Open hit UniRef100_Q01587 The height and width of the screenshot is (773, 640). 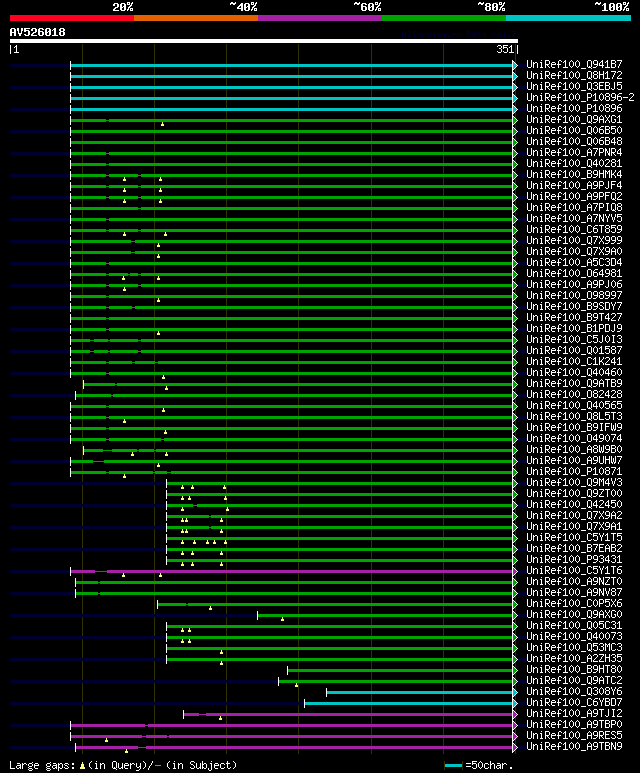point(574,351)
